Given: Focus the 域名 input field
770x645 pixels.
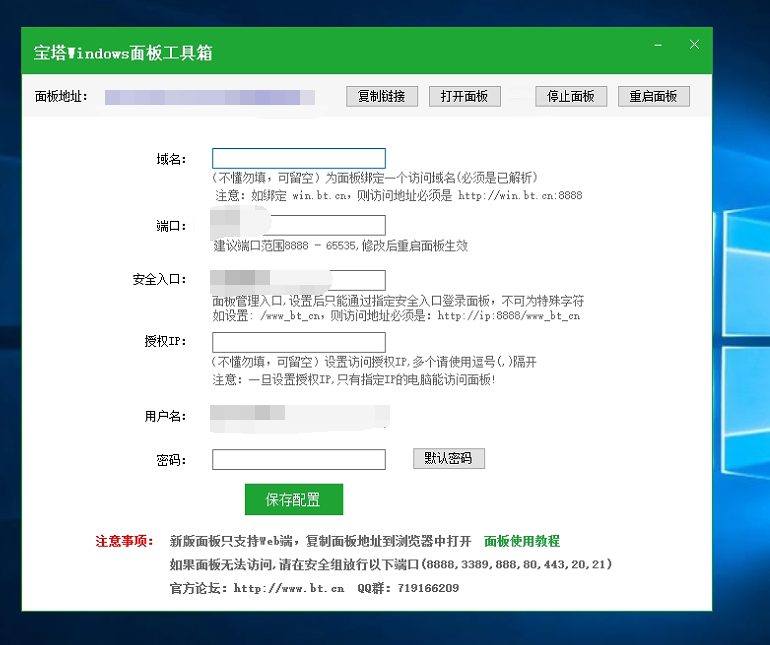Looking at the screenshot, I should (299, 158).
